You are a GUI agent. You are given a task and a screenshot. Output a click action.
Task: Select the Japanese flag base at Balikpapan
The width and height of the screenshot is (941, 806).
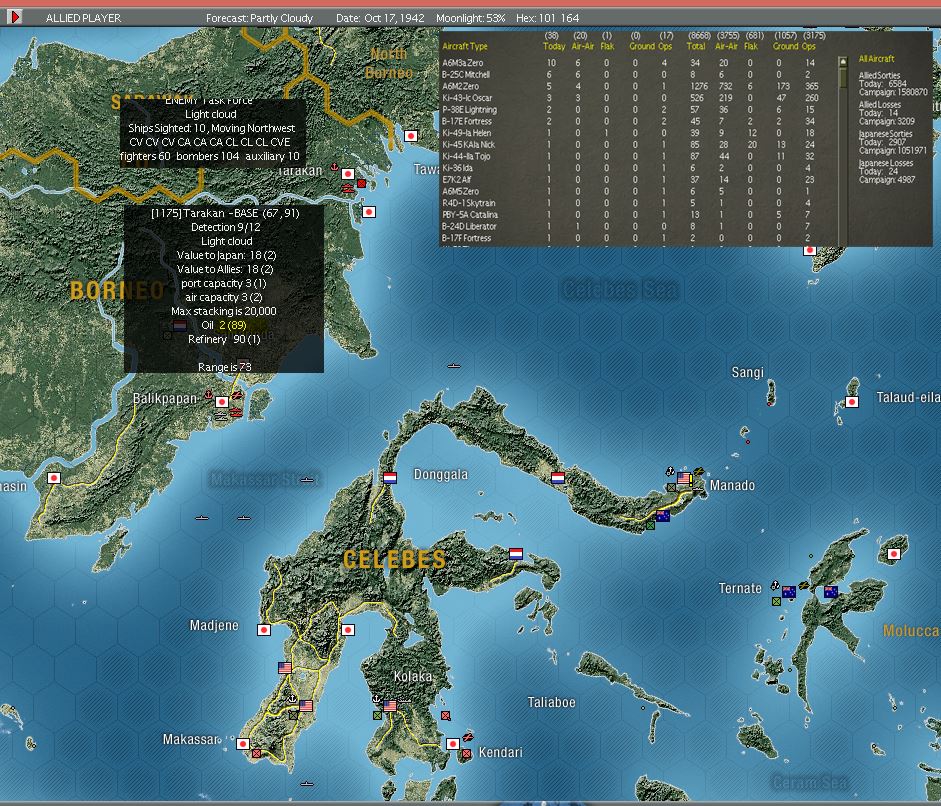point(222,402)
